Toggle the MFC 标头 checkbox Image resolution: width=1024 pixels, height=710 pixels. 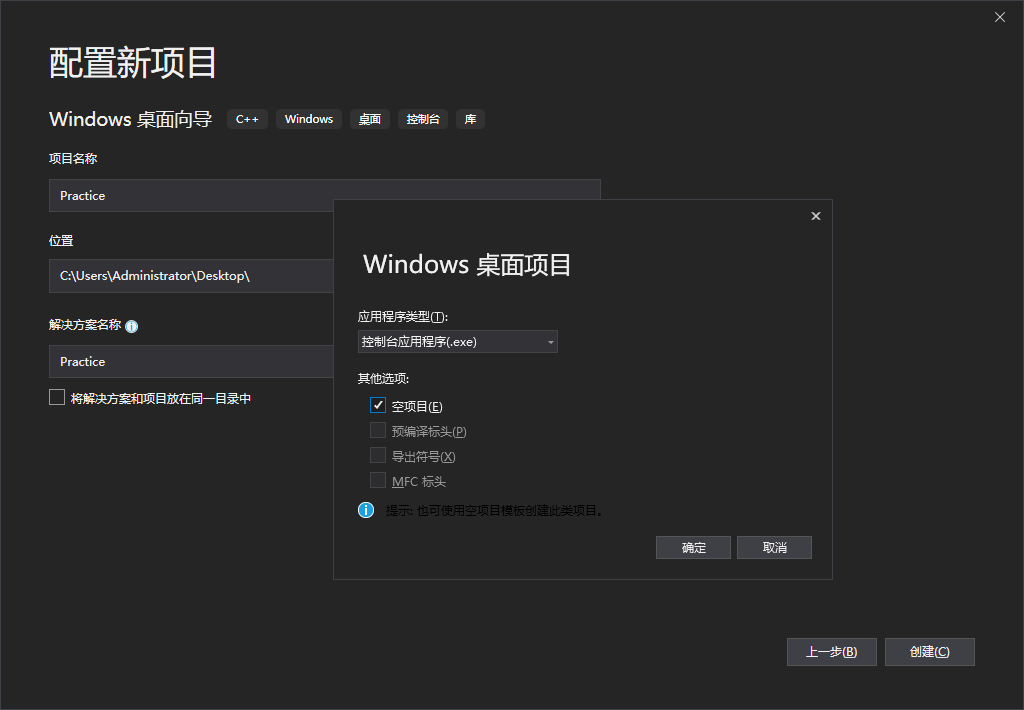[377, 481]
